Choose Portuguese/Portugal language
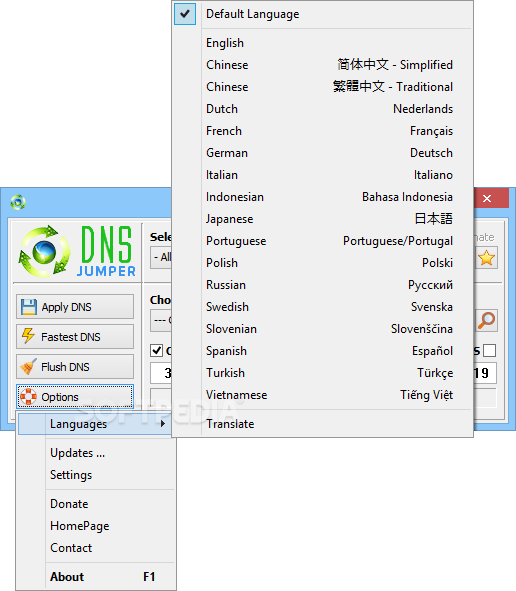The height and width of the screenshot is (591, 516). (x=323, y=241)
